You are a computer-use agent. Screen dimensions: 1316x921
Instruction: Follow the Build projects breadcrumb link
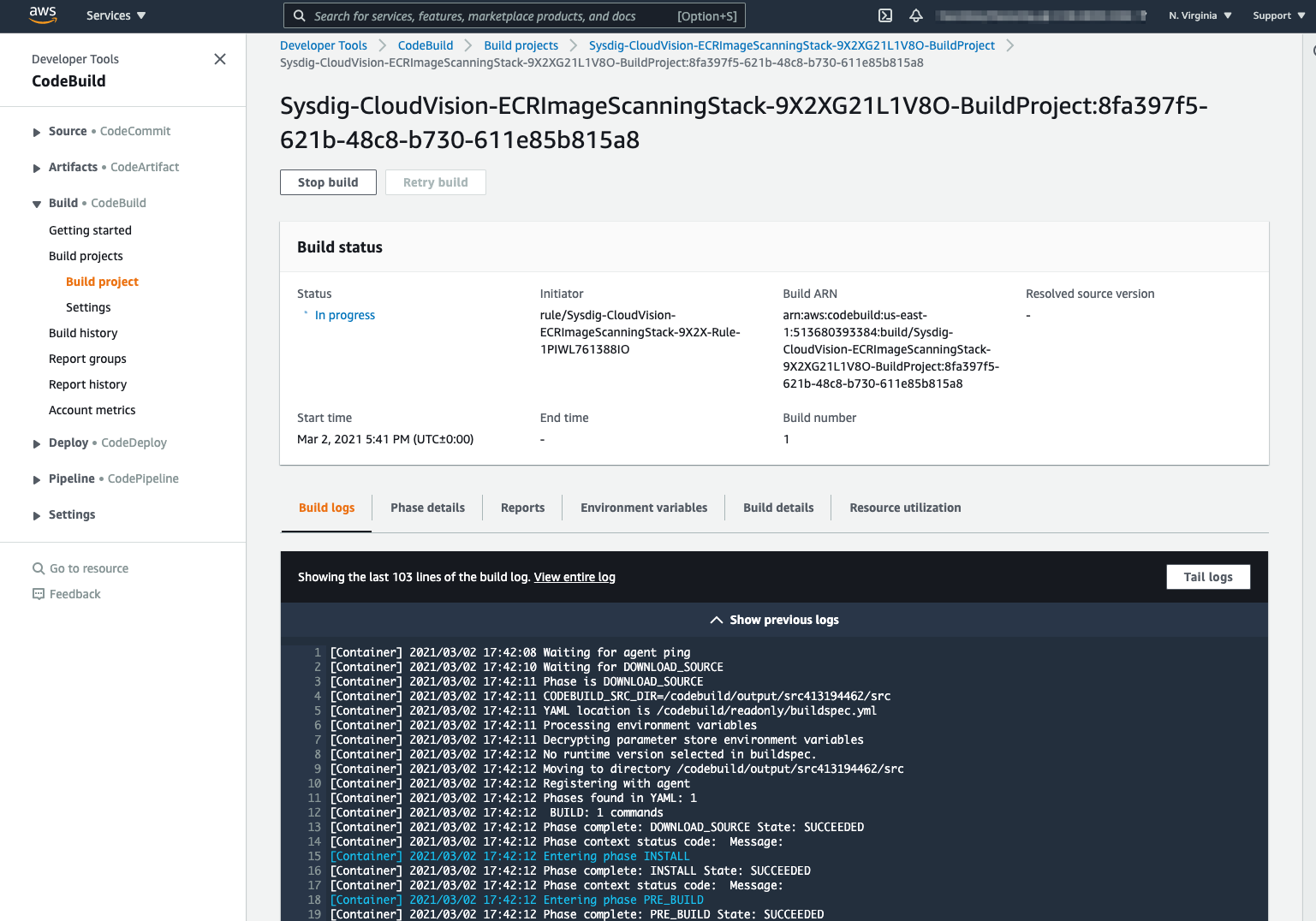click(x=521, y=45)
